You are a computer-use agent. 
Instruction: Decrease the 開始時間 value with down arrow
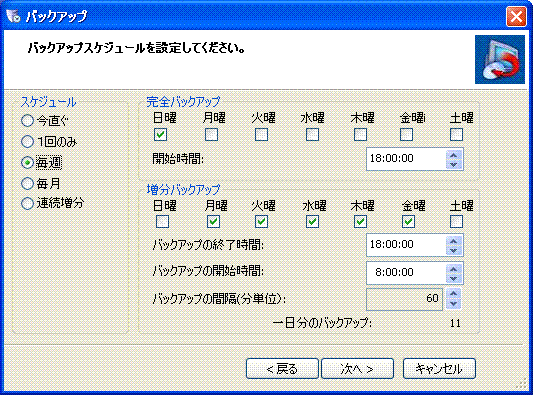click(453, 164)
